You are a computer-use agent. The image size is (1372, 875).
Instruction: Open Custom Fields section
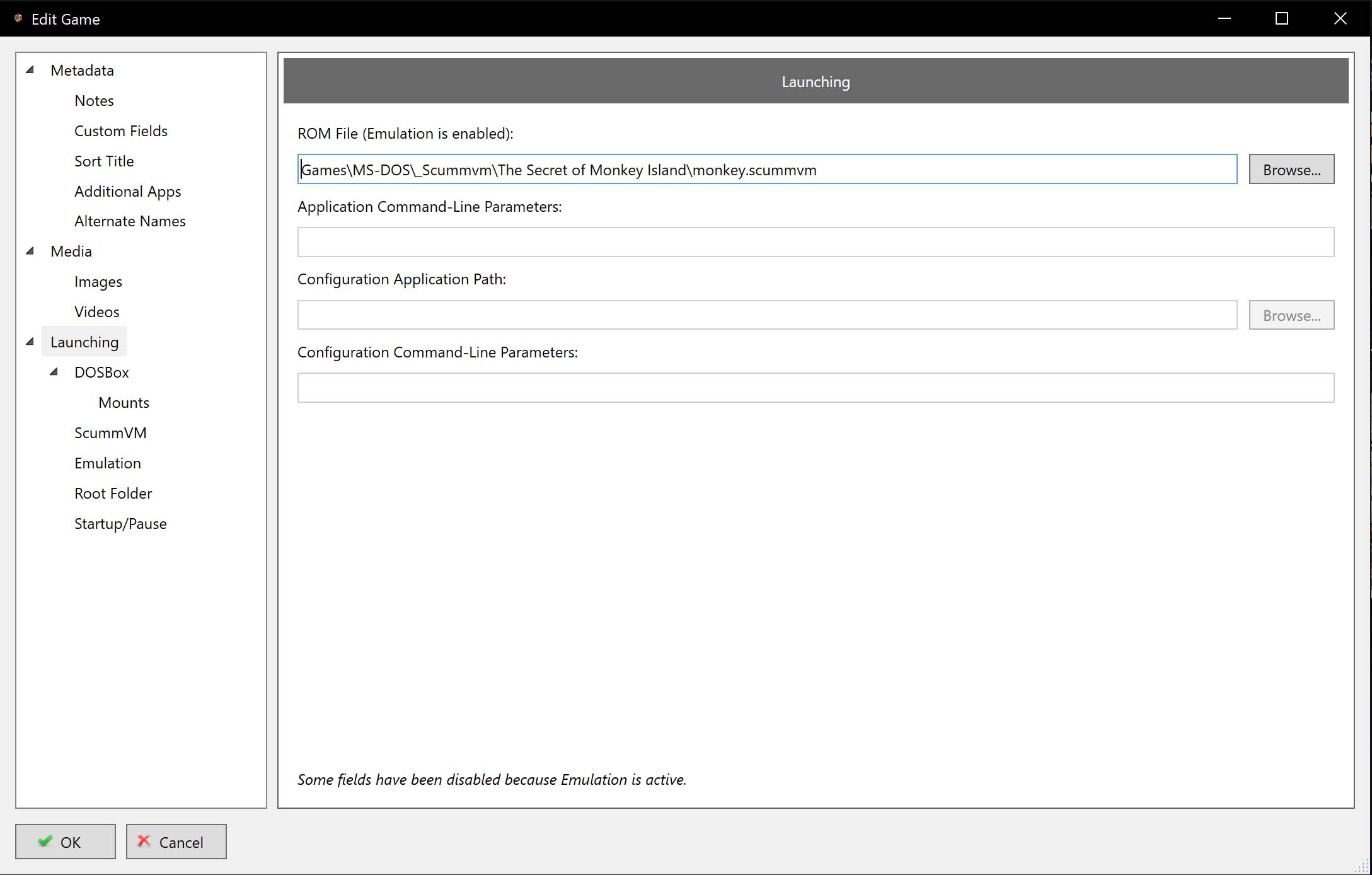coord(121,130)
